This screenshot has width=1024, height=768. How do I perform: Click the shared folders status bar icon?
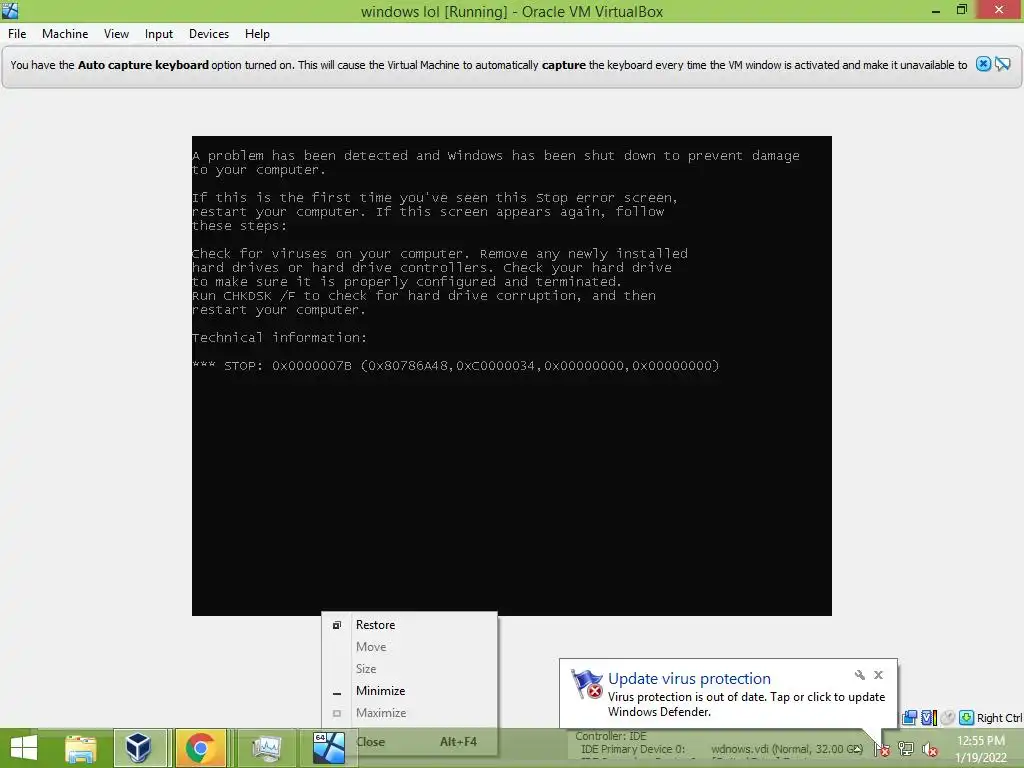pos(909,718)
